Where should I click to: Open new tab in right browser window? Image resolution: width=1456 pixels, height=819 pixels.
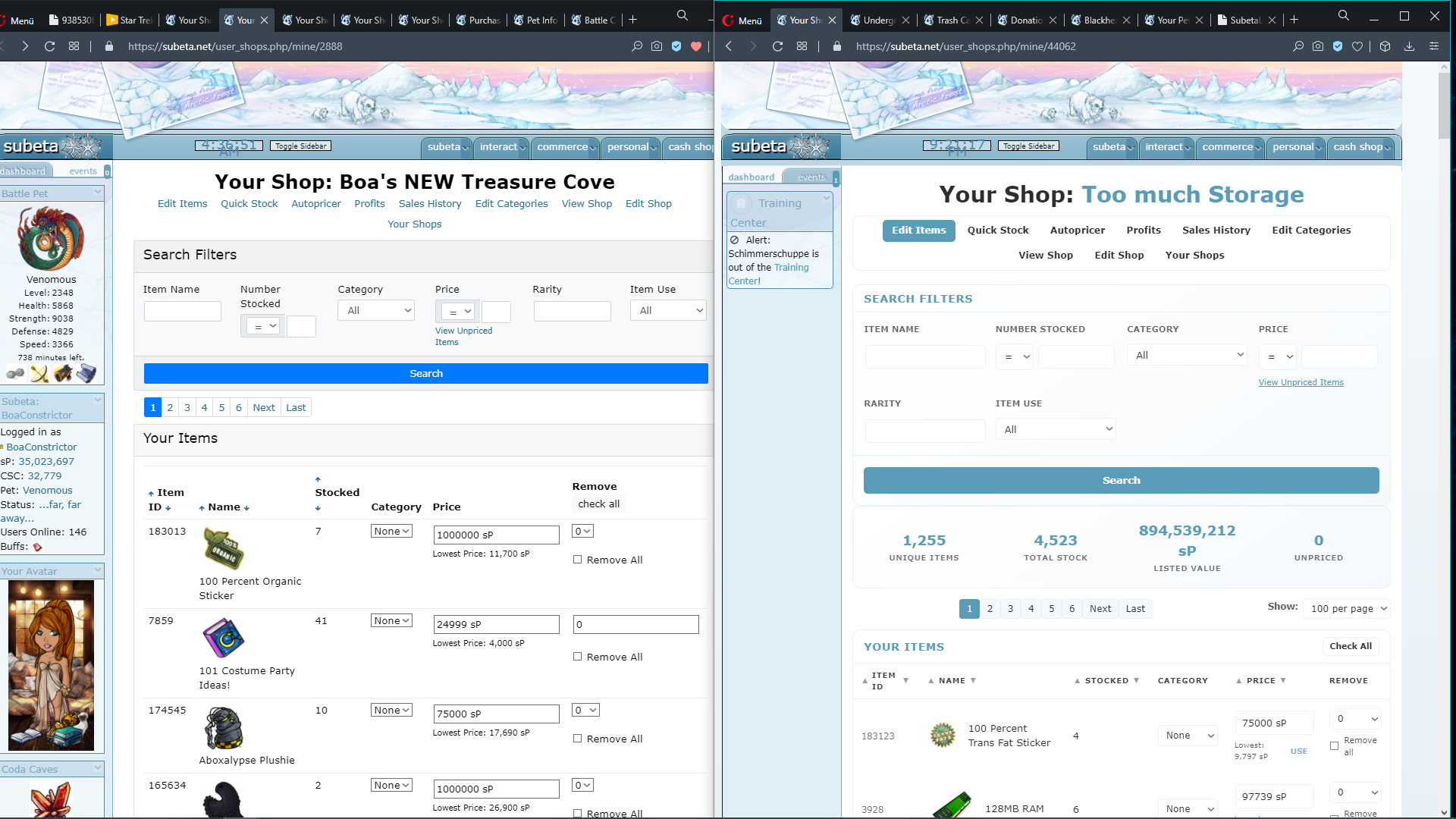(1294, 20)
